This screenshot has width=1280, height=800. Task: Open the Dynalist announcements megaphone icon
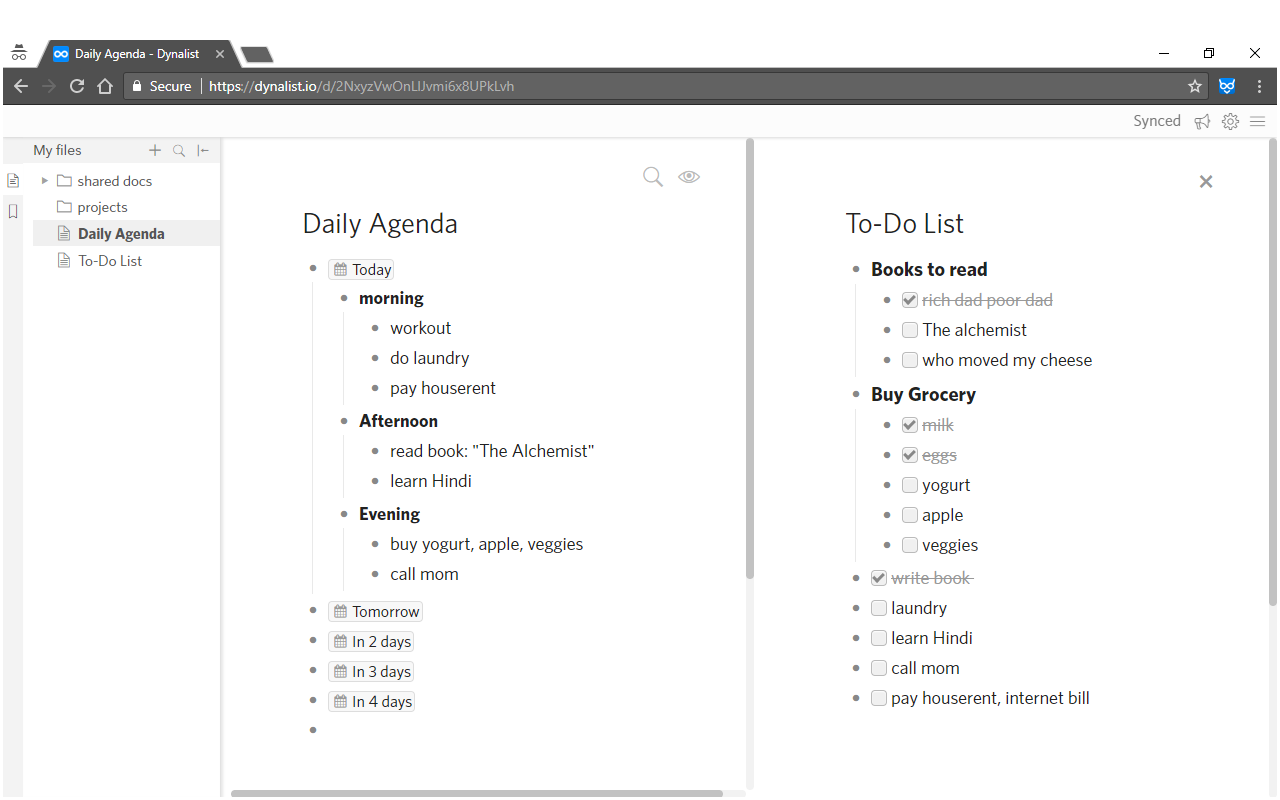pos(1202,121)
